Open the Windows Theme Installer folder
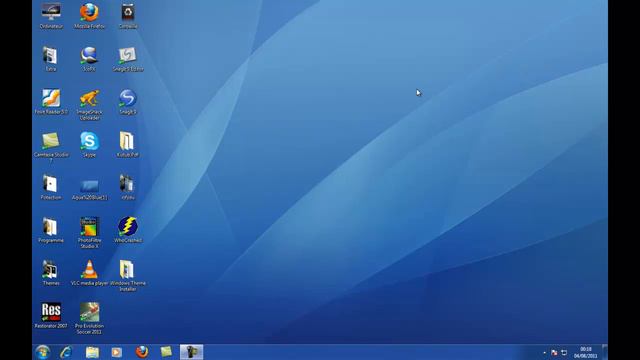The width and height of the screenshot is (640, 360). point(128,276)
